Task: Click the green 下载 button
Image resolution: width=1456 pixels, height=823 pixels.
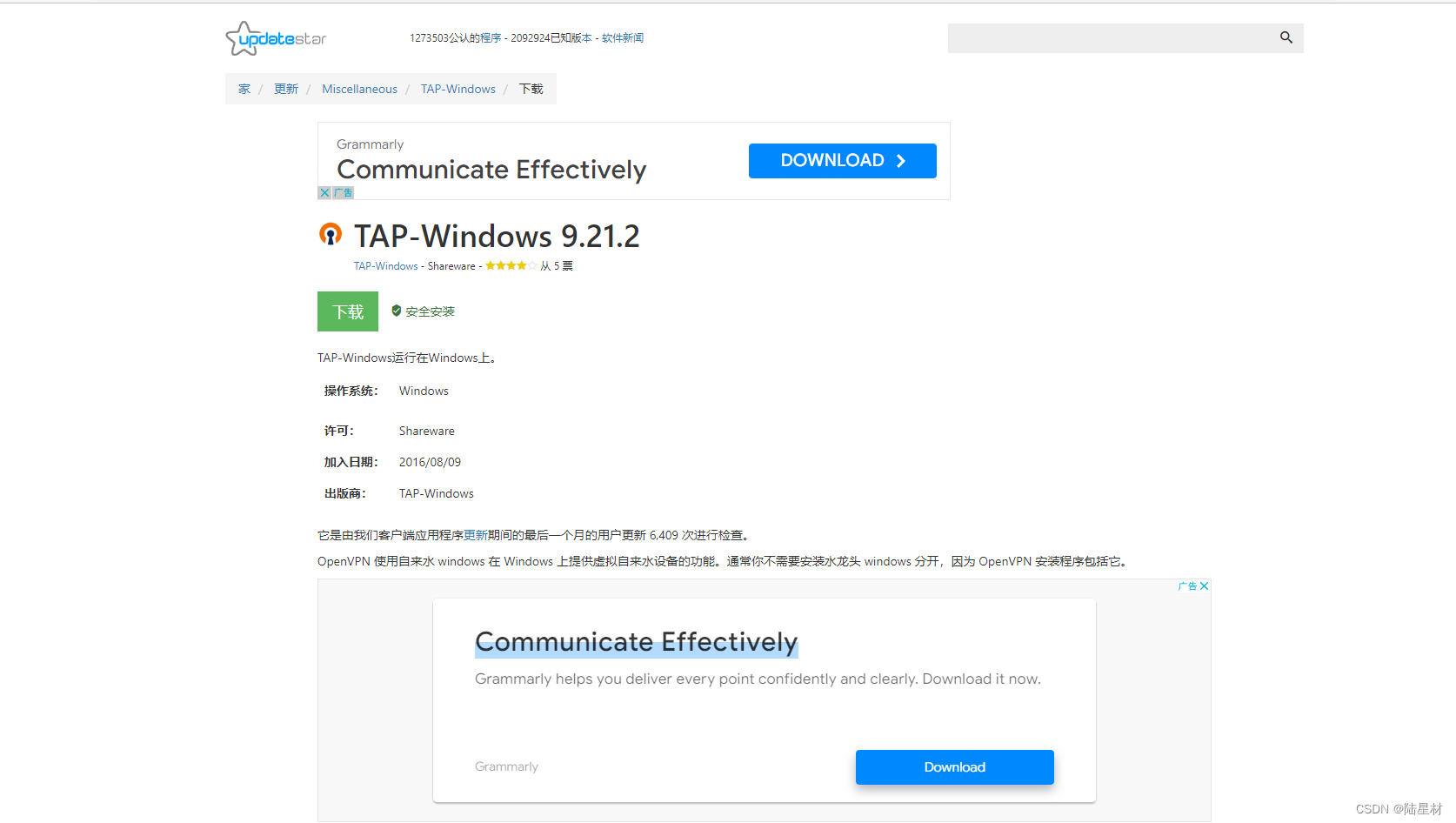Action: coord(348,311)
